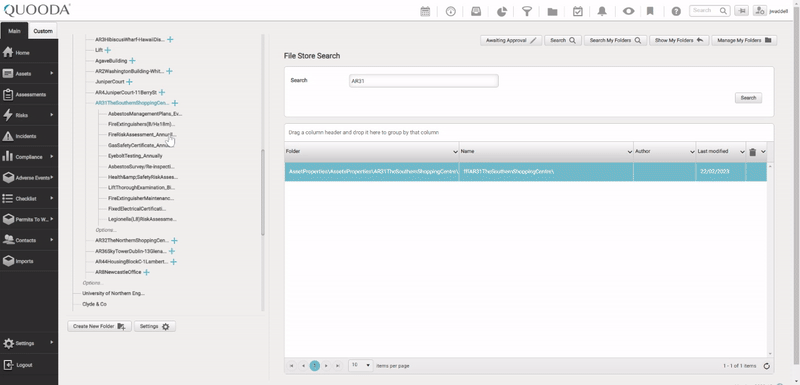
Task: Open Imports in the sidebar
Action: (29, 261)
